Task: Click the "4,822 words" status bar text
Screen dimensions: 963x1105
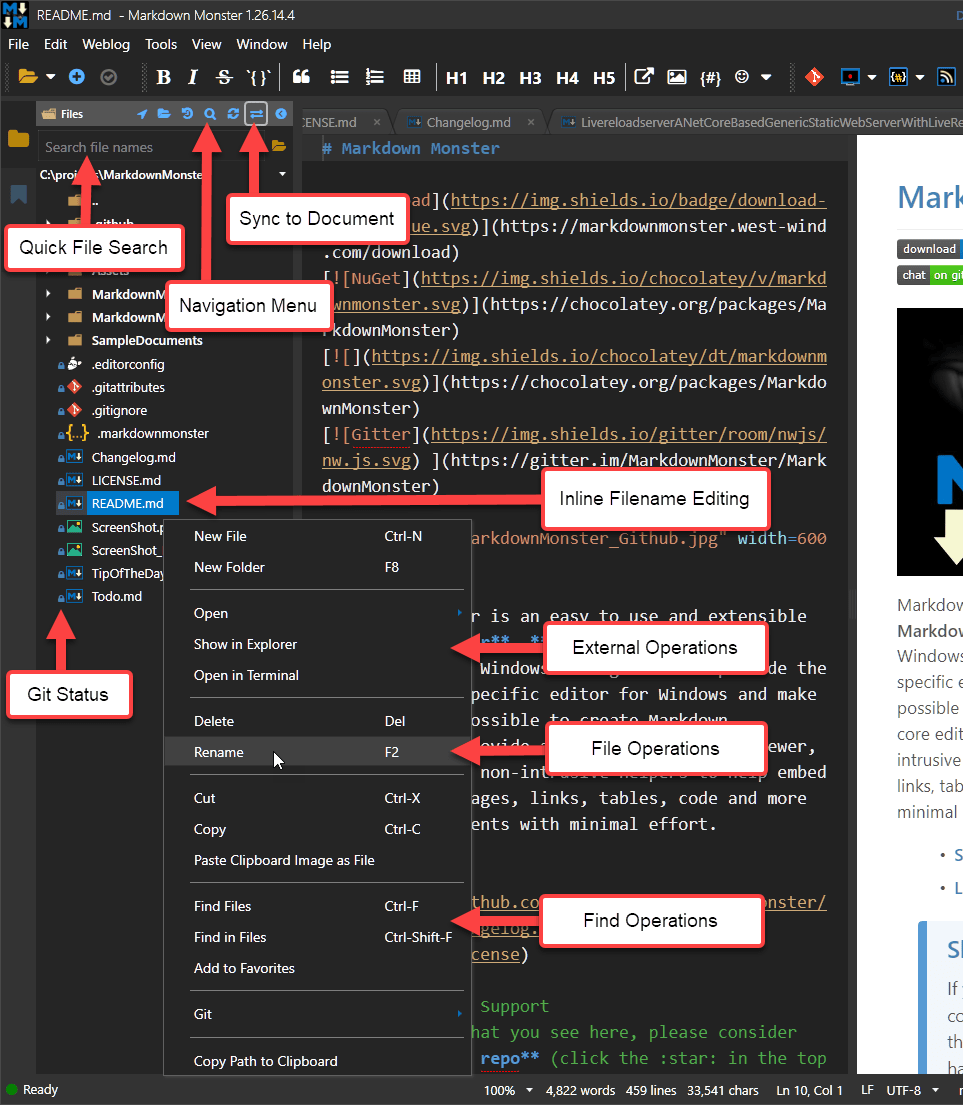Action: point(580,1090)
